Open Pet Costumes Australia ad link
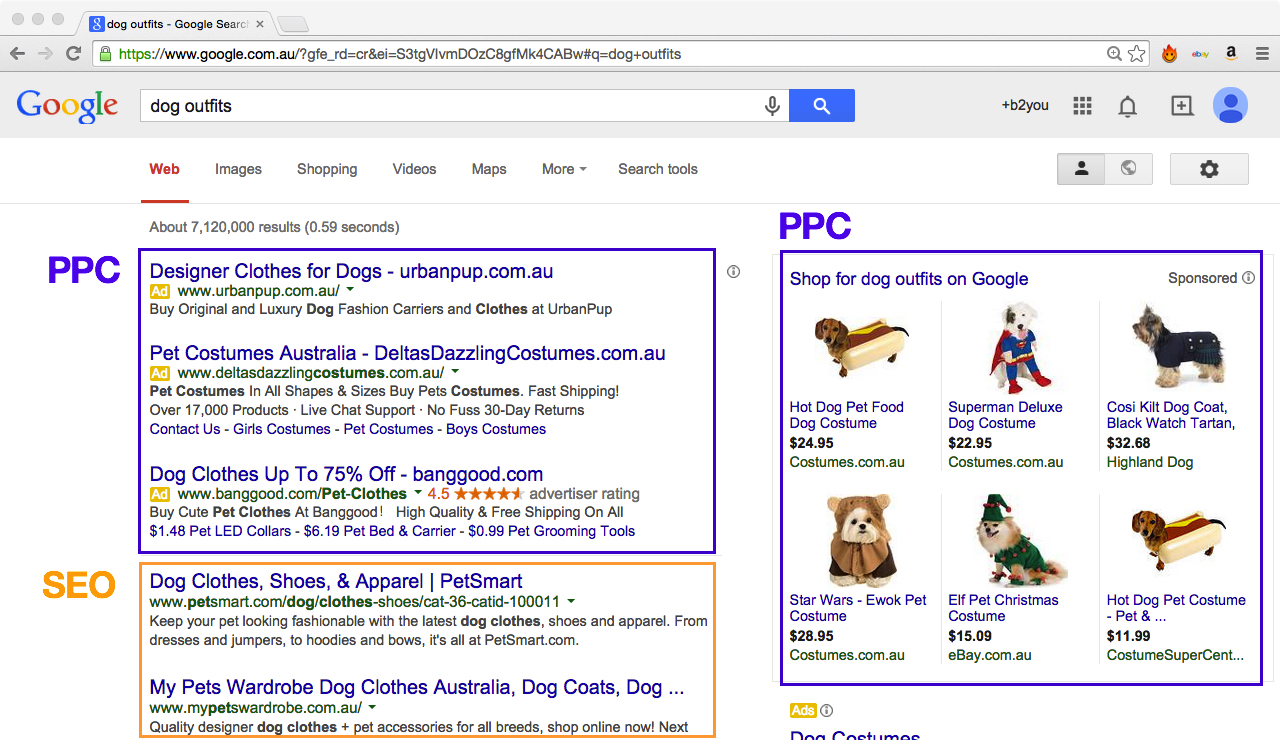The width and height of the screenshot is (1280, 740). pos(407,353)
